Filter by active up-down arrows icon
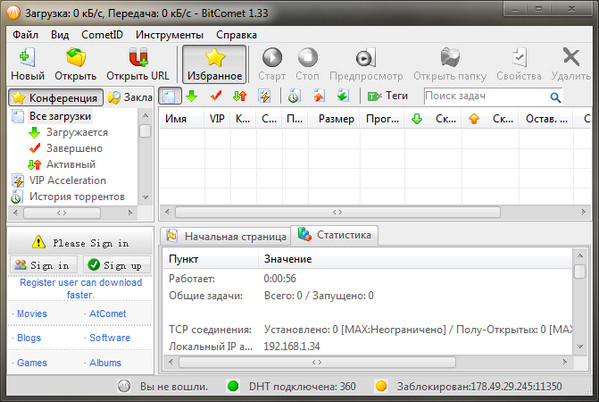The width and height of the screenshot is (599, 402). click(240, 96)
